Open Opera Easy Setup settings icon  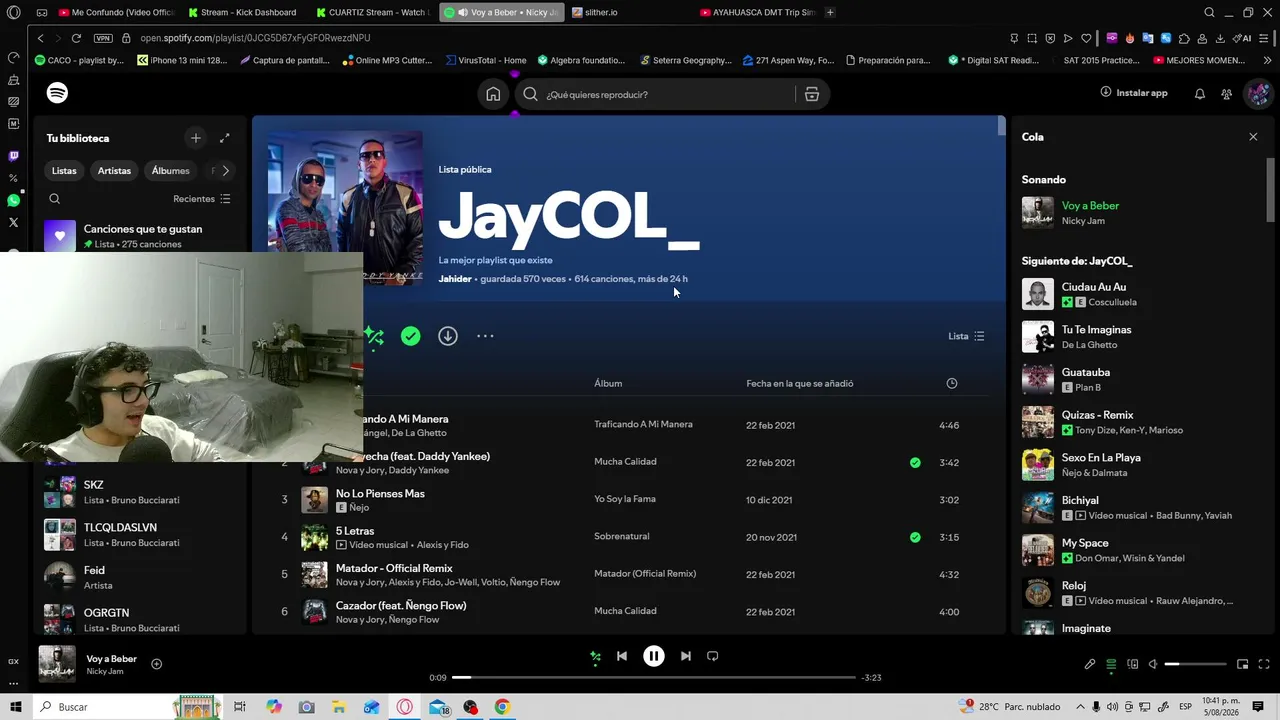point(1264,38)
